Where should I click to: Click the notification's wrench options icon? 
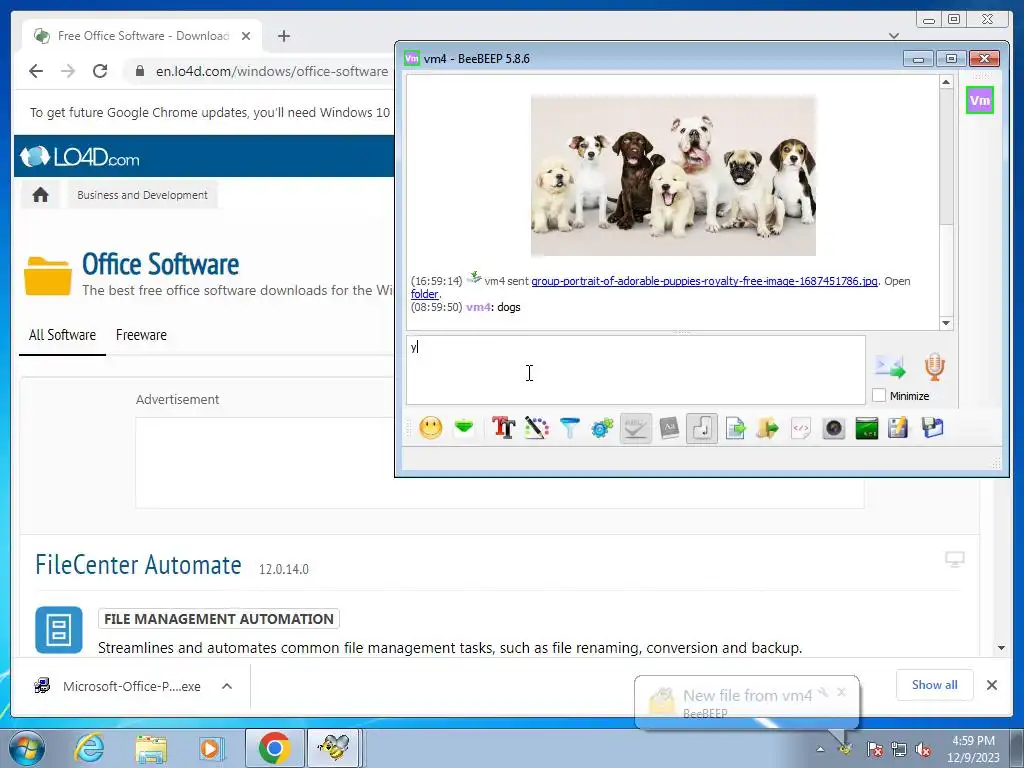824,692
